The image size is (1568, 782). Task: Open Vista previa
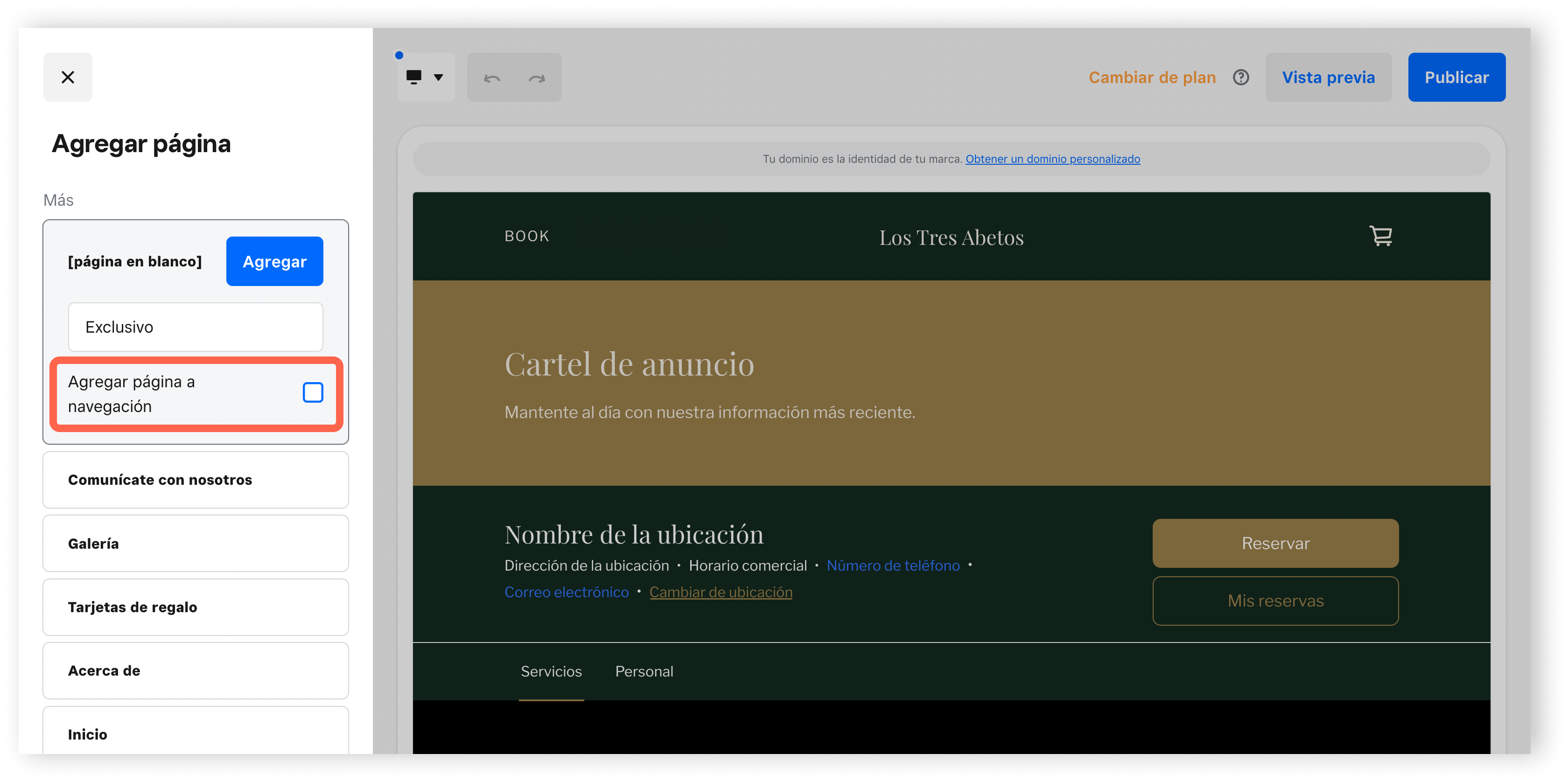[x=1328, y=77]
